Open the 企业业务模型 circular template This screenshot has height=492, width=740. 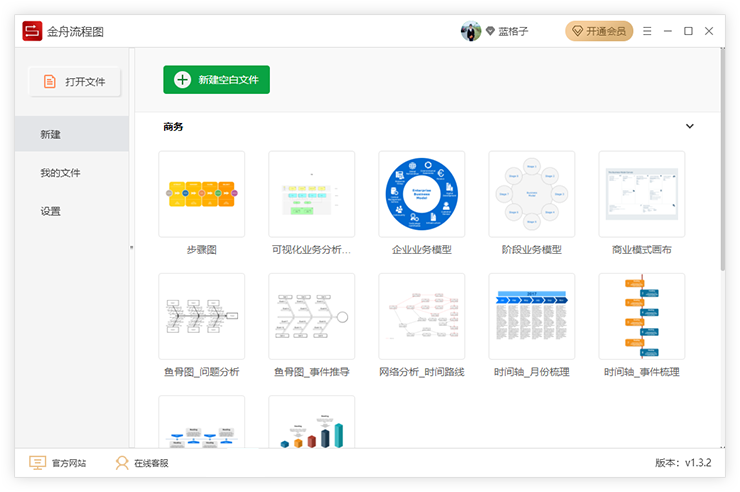click(421, 194)
